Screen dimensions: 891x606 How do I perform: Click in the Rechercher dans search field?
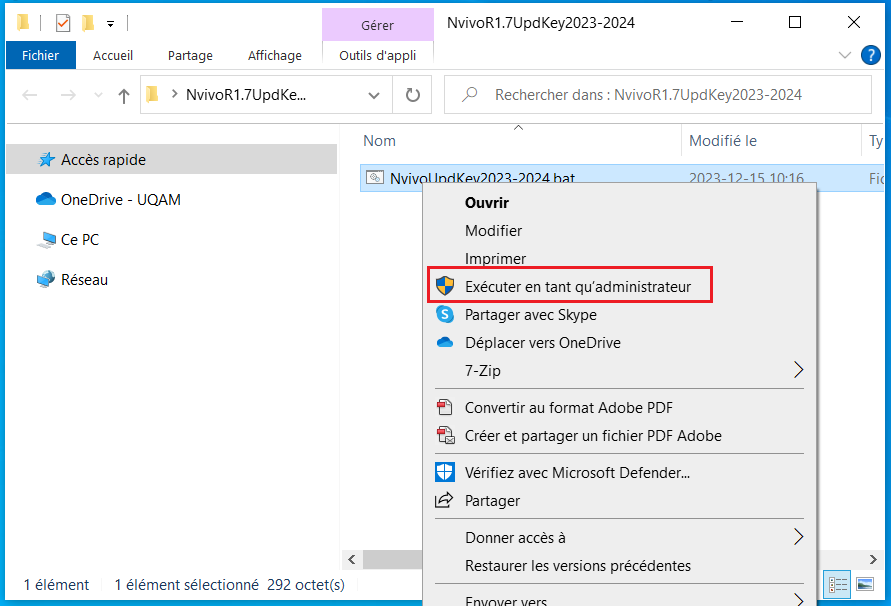click(x=660, y=96)
